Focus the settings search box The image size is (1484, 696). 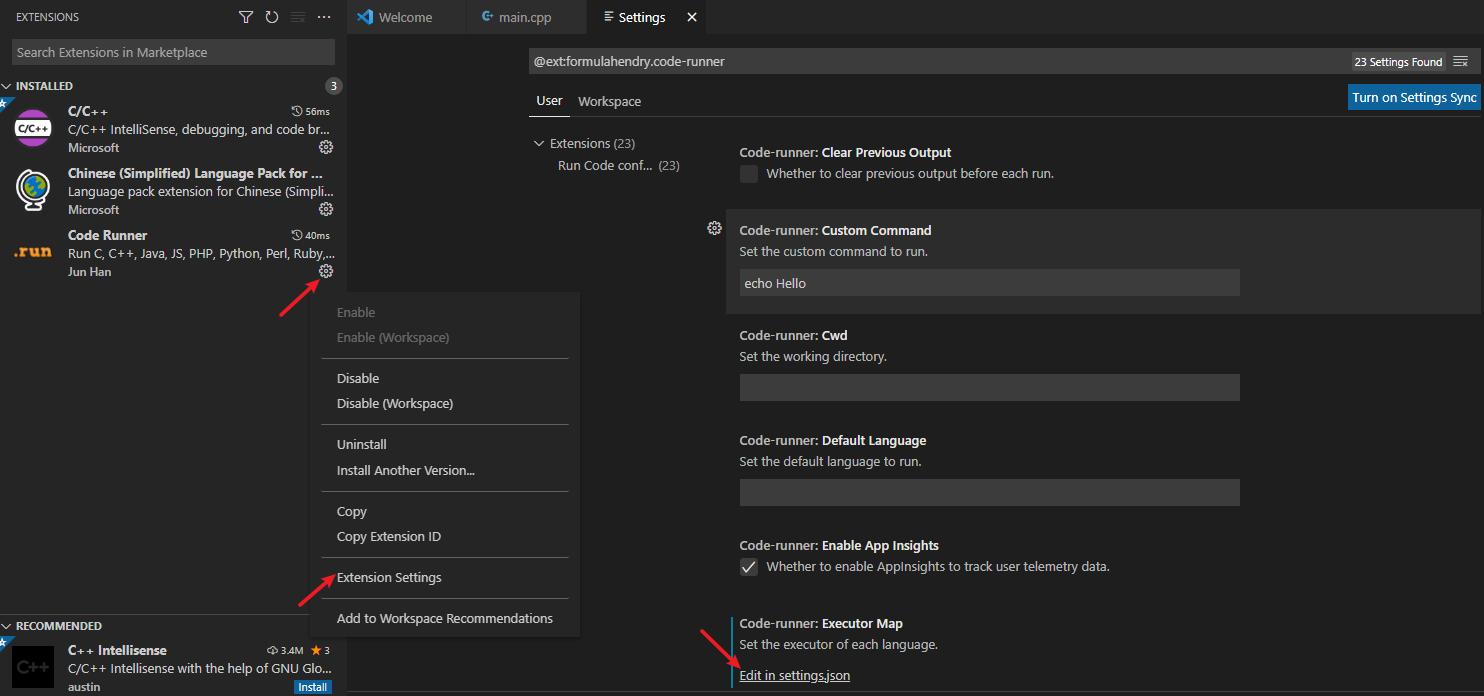[938, 61]
